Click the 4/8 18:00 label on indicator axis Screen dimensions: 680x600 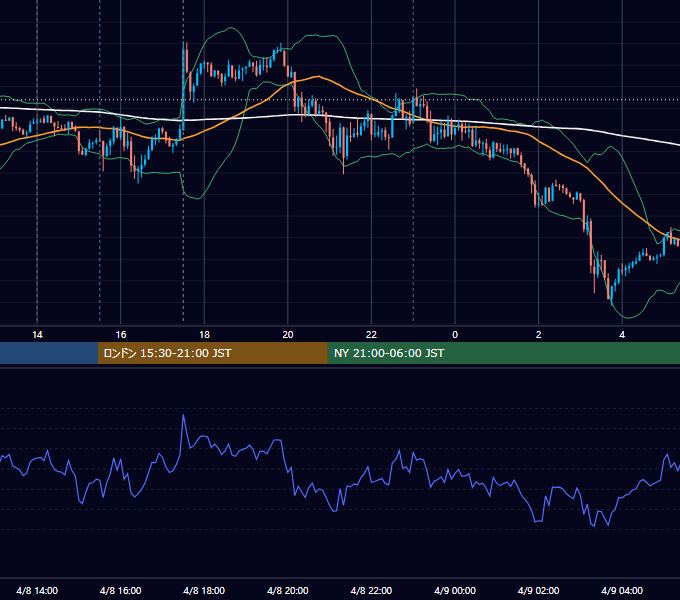[x=204, y=590]
